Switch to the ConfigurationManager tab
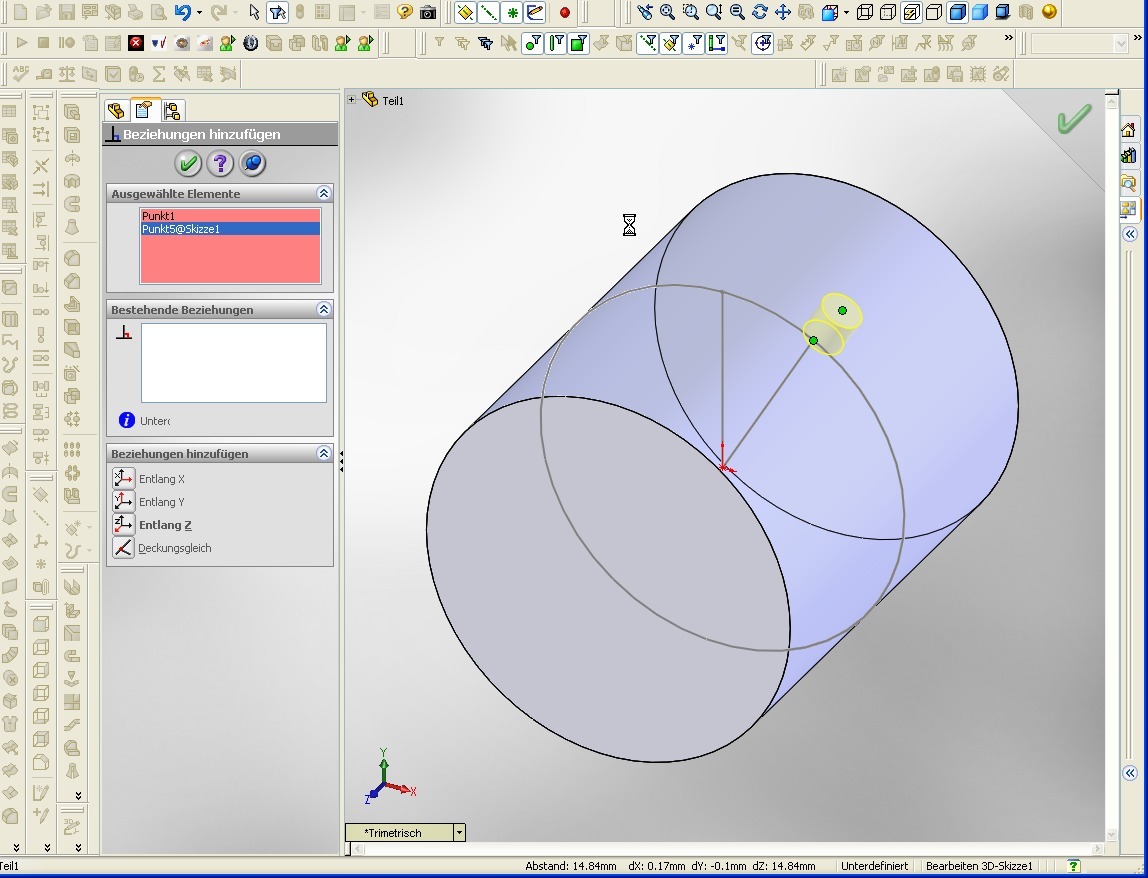This screenshot has width=1148, height=878. (x=171, y=110)
